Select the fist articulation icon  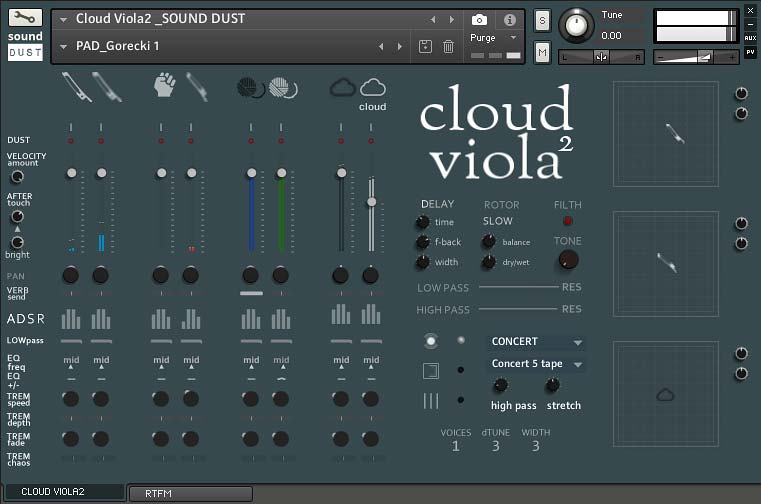tap(164, 87)
